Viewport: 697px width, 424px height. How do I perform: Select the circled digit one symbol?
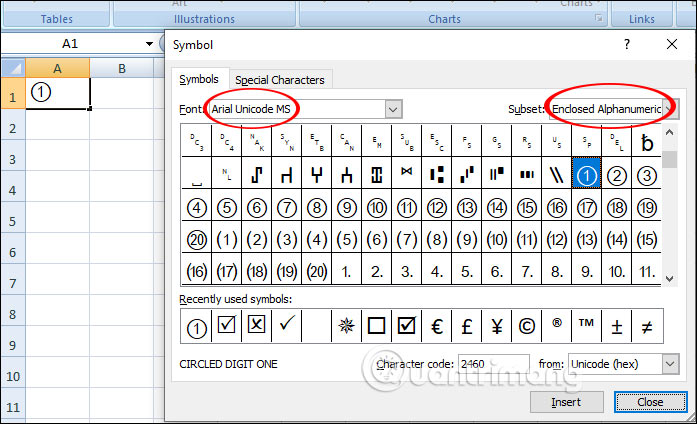click(x=587, y=175)
